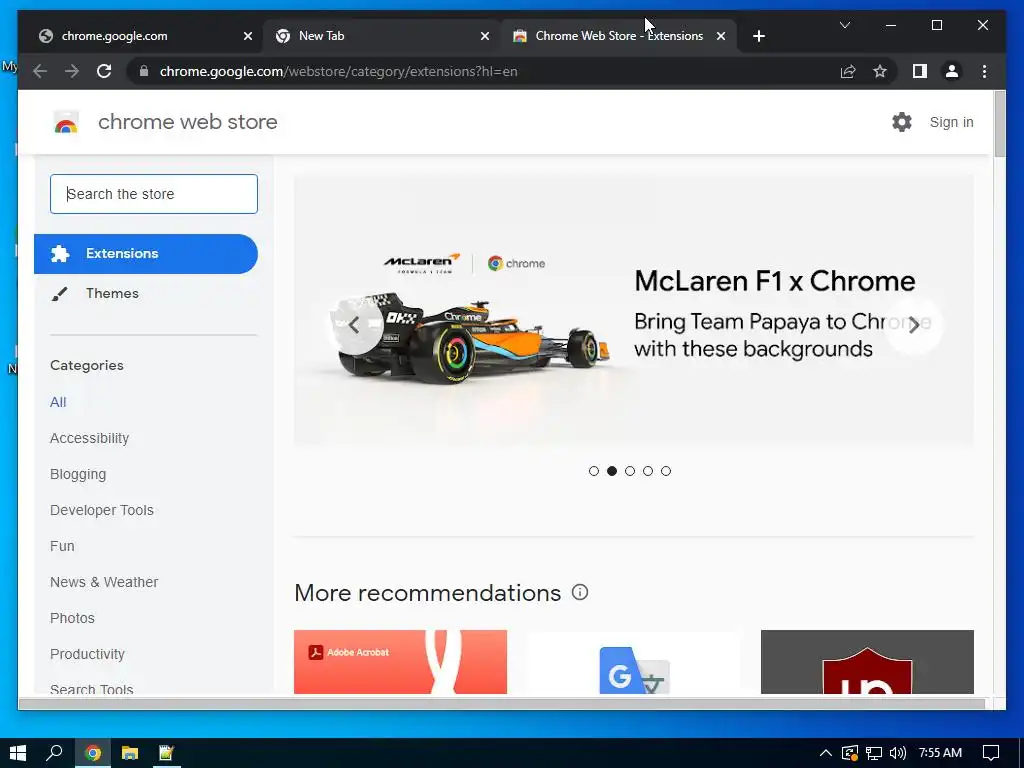
Task: Click the vertical page scrollbar thumb
Action: (1000, 124)
